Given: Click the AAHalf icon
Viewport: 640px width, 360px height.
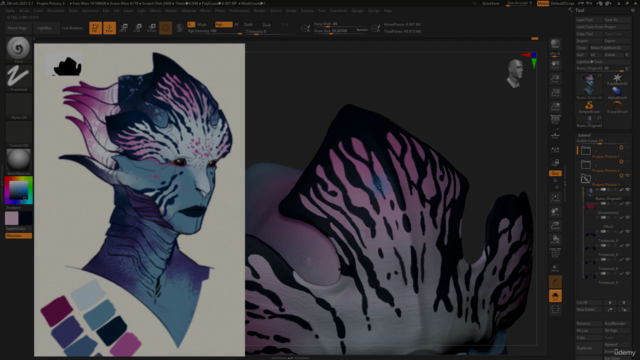Looking at the screenshot, I should [555, 107].
